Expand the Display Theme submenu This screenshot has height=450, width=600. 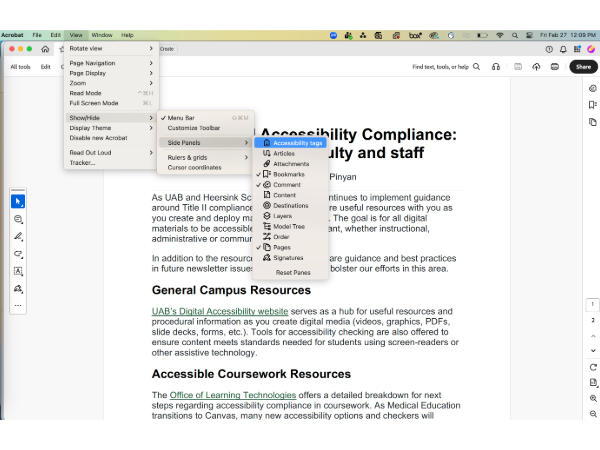(x=111, y=128)
